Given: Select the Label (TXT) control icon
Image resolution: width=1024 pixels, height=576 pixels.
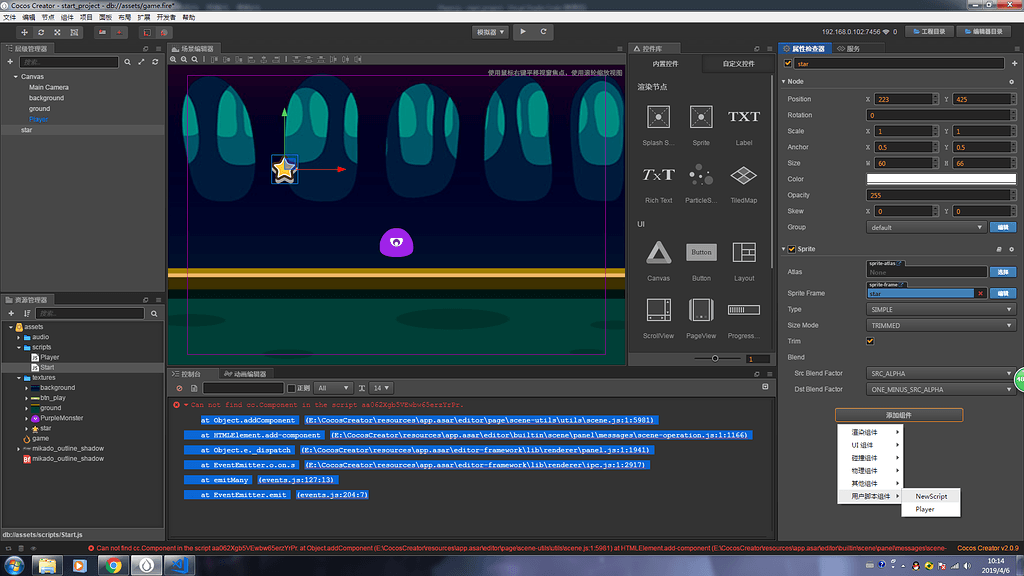Looking at the screenshot, I should [744, 116].
